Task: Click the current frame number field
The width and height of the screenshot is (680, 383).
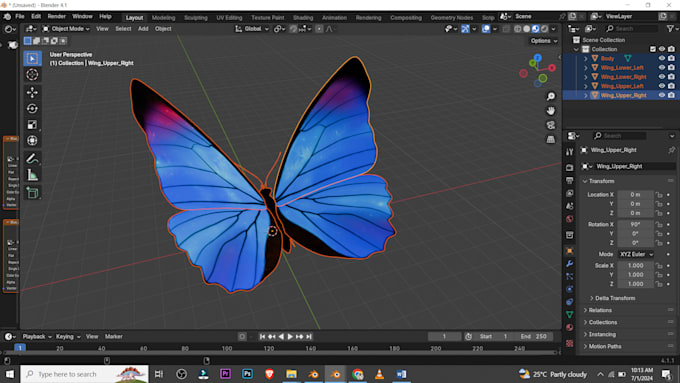Action: pyautogui.click(x=445, y=337)
